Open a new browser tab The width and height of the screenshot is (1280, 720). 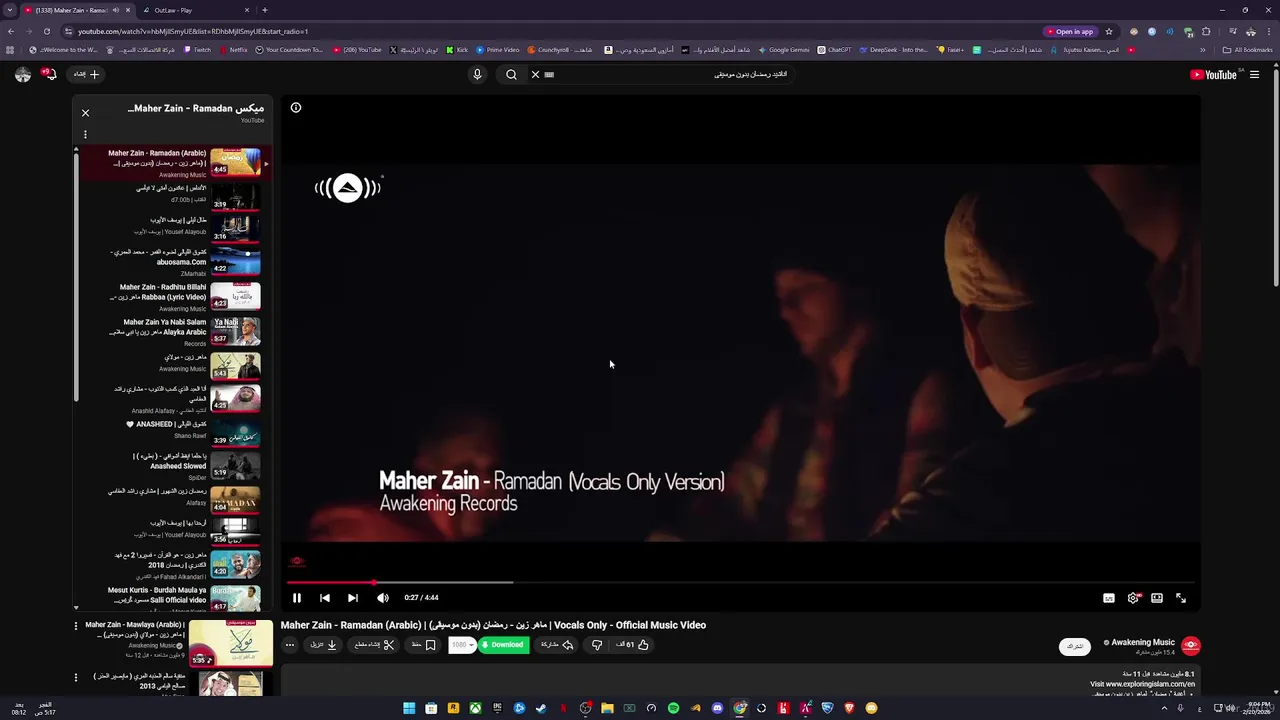pos(264,10)
